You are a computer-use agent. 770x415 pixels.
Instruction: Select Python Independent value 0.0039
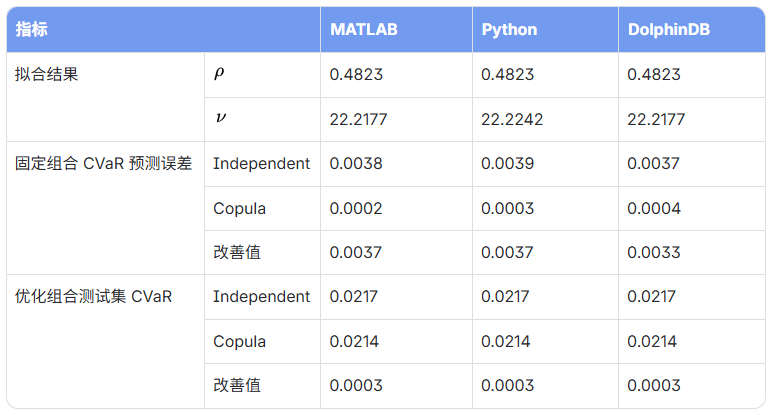click(x=507, y=164)
